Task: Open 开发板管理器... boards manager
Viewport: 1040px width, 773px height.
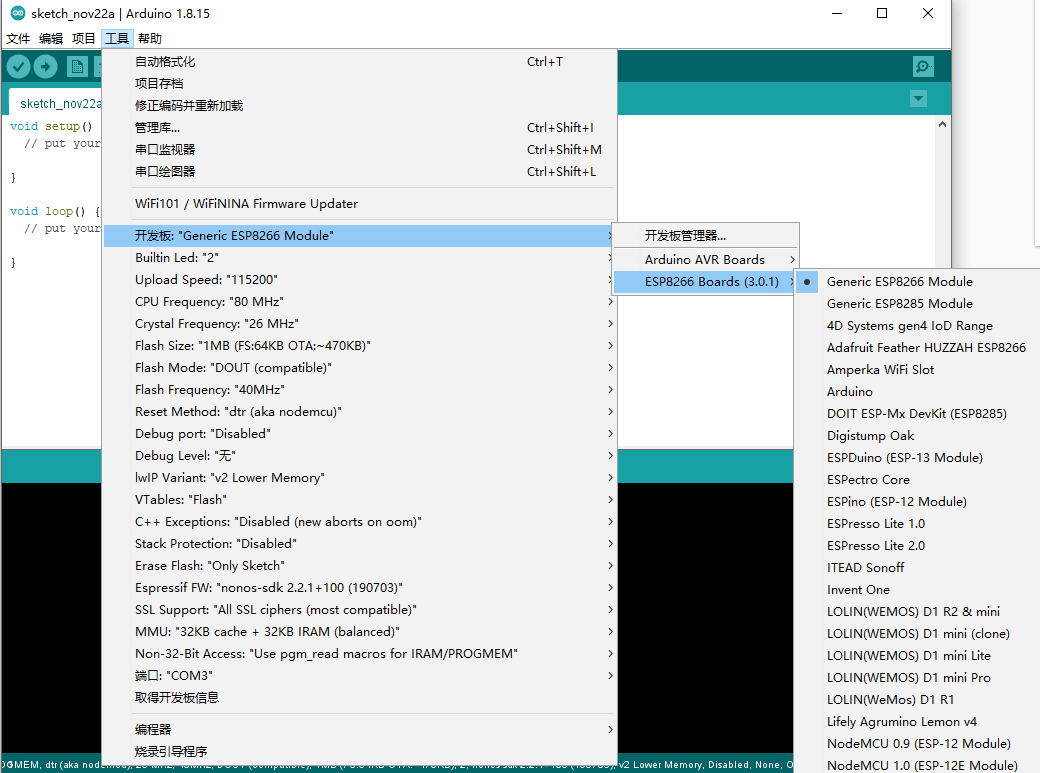Action: tap(705, 236)
